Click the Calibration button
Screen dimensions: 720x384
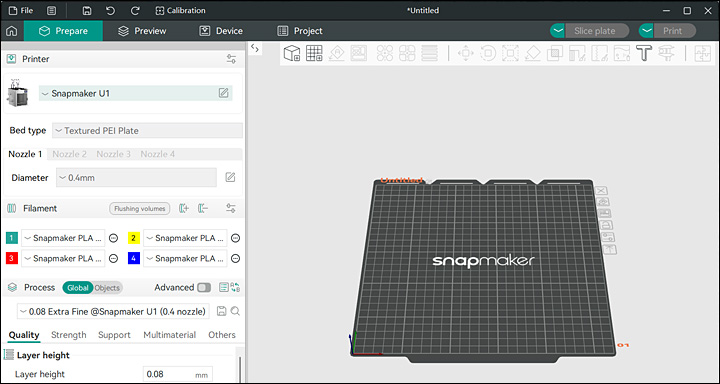click(180, 11)
